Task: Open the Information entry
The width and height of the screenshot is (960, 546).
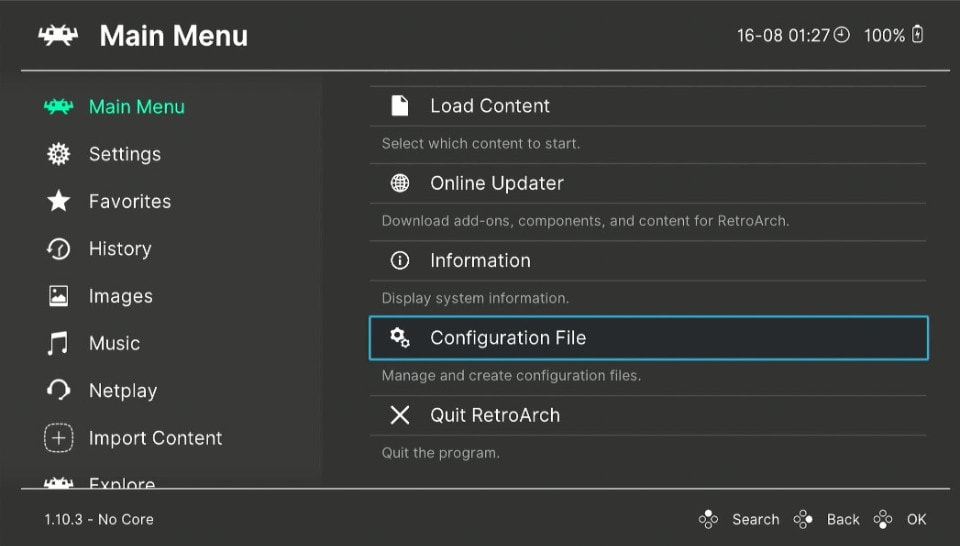Action: (648, 260)
